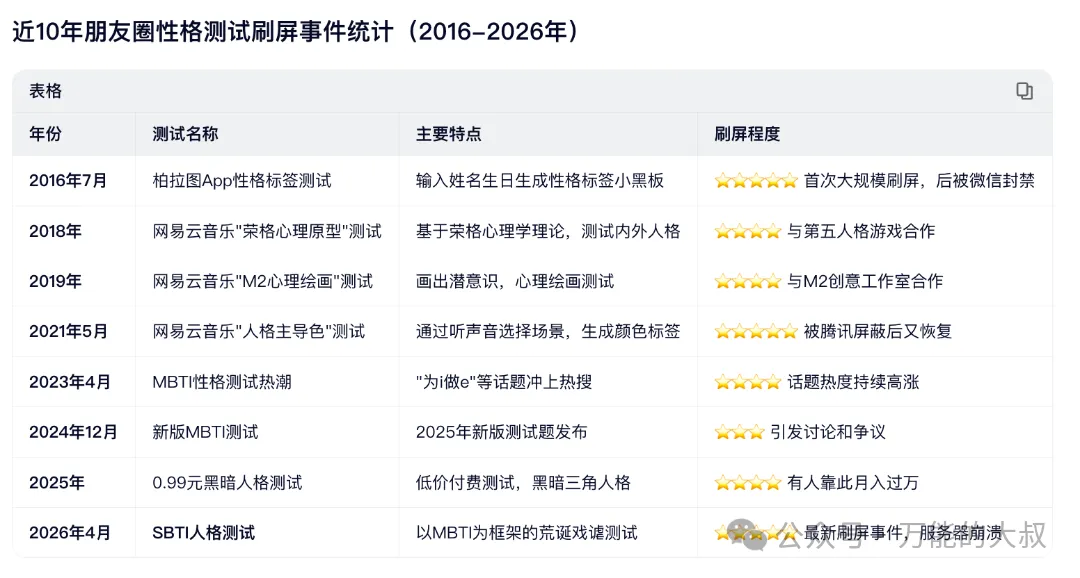The width and height of the screenshot is (1080, 578).
Task: Click the page title about 朋友圈性格测试刷屏事件统计
Action: 295,31
